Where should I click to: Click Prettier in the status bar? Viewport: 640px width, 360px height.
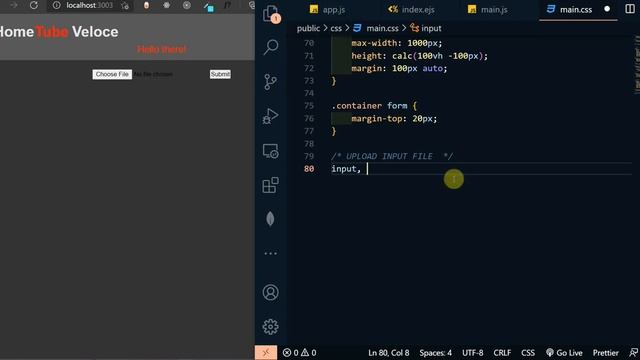(x=606, y=353)
